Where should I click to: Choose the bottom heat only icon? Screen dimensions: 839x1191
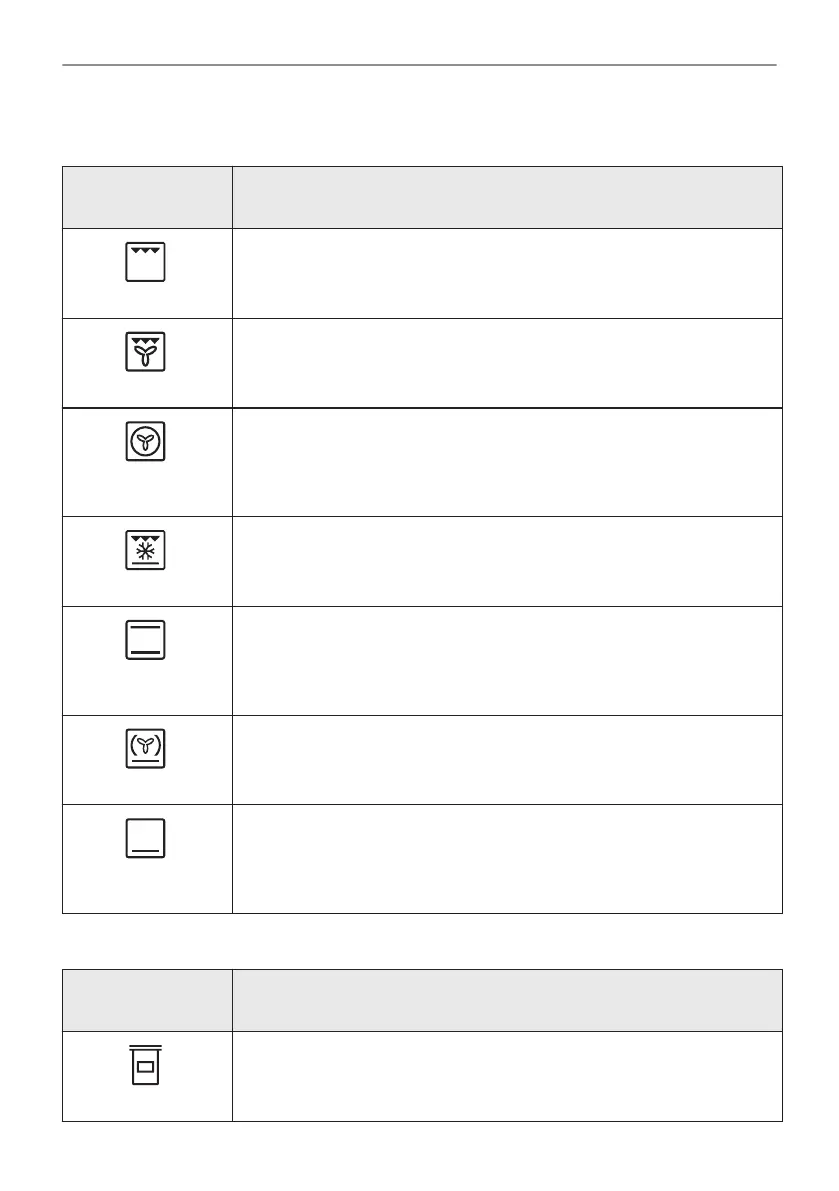(145, 838)
